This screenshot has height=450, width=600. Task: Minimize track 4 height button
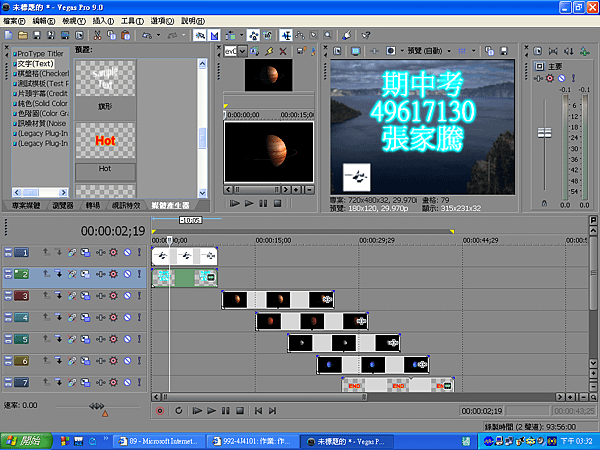(8, 317)
